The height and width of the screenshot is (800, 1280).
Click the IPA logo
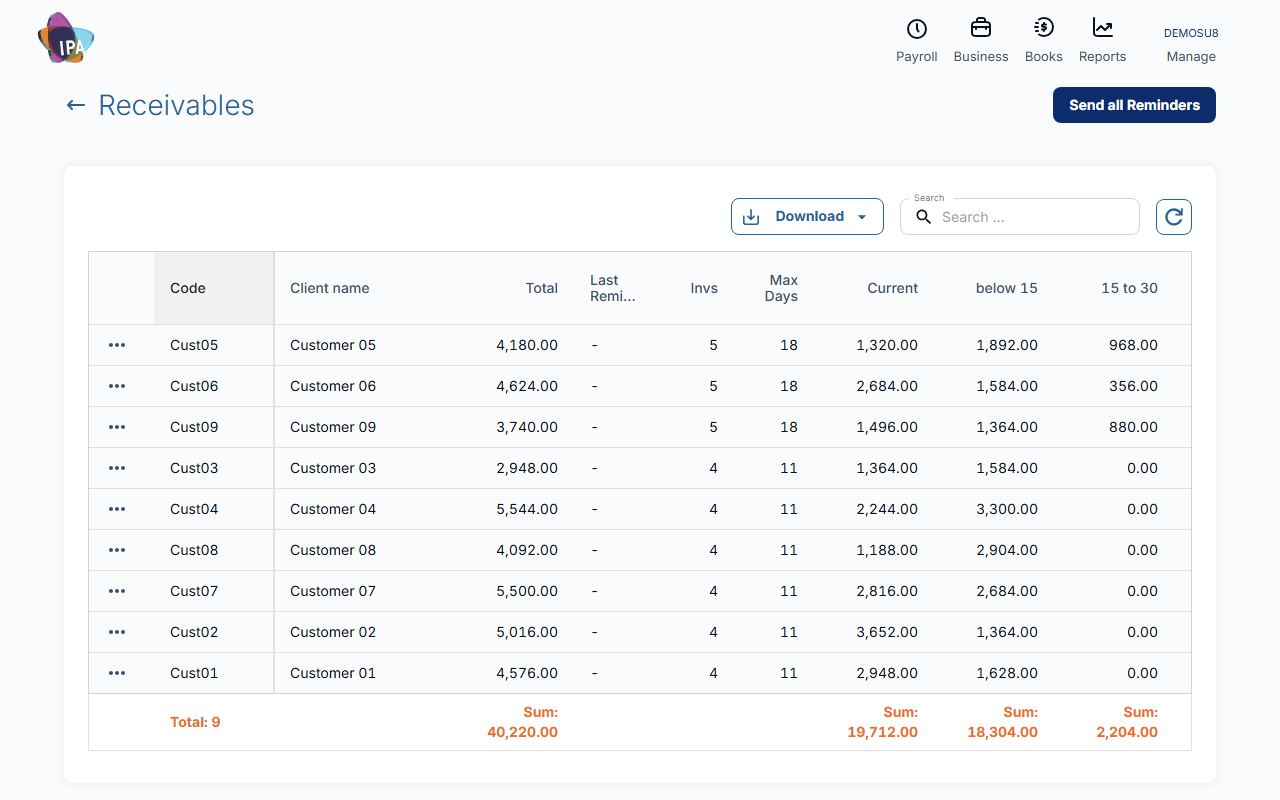[66, 39]
